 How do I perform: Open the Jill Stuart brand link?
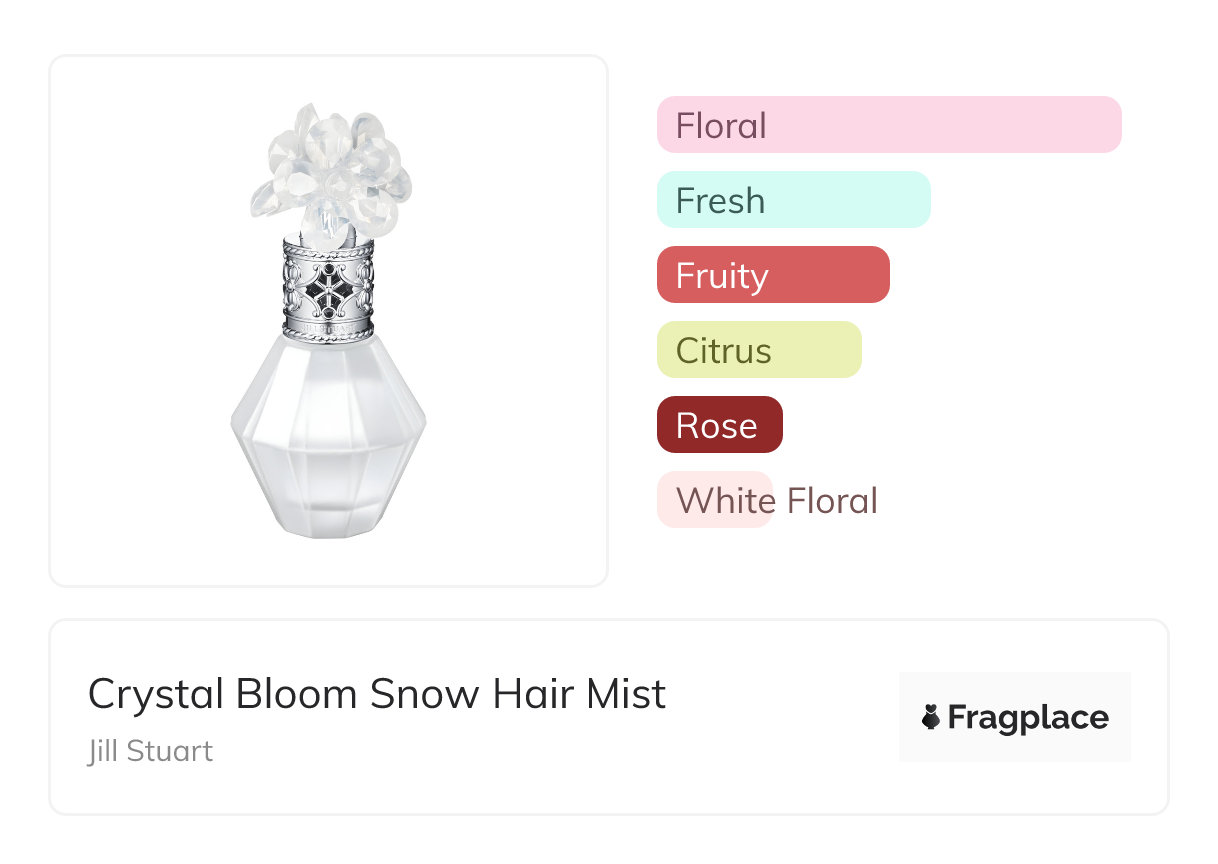[x=150, y=751]
